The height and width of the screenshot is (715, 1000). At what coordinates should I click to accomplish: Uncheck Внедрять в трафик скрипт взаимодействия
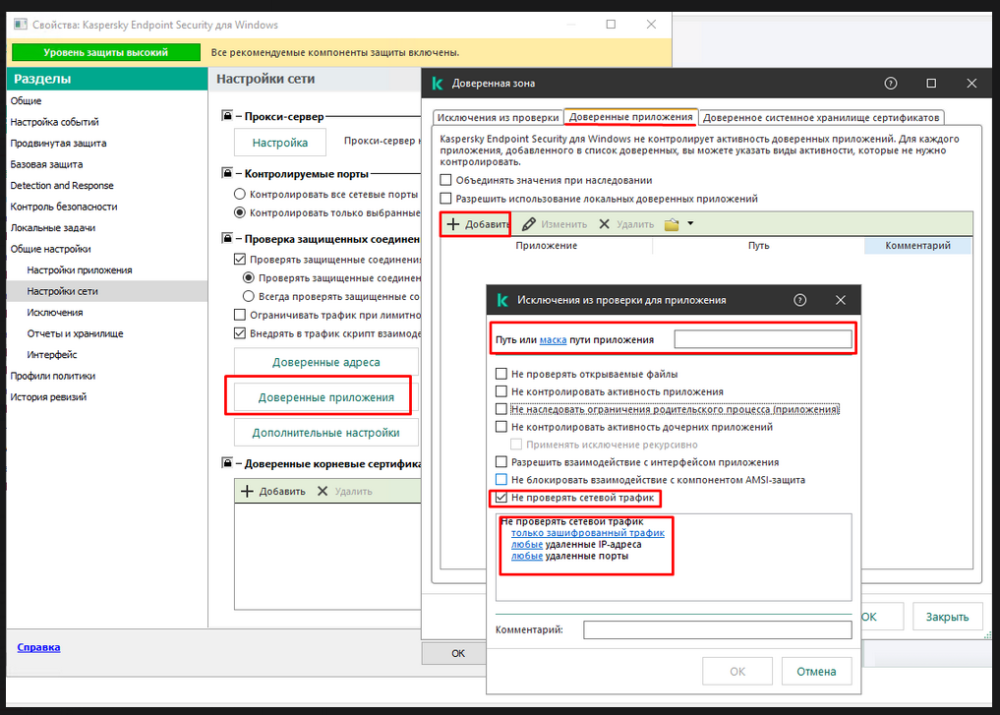click(240, 333)
